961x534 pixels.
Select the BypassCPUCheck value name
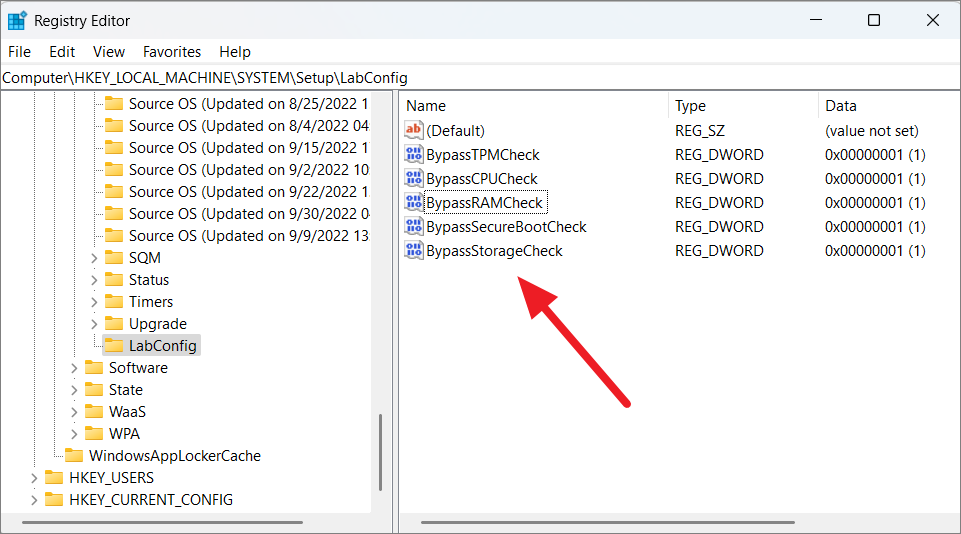click(x=482, y=178)
